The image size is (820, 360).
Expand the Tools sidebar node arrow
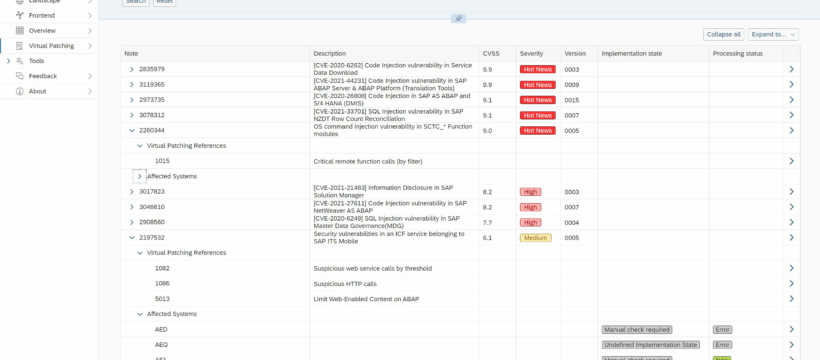8,61
